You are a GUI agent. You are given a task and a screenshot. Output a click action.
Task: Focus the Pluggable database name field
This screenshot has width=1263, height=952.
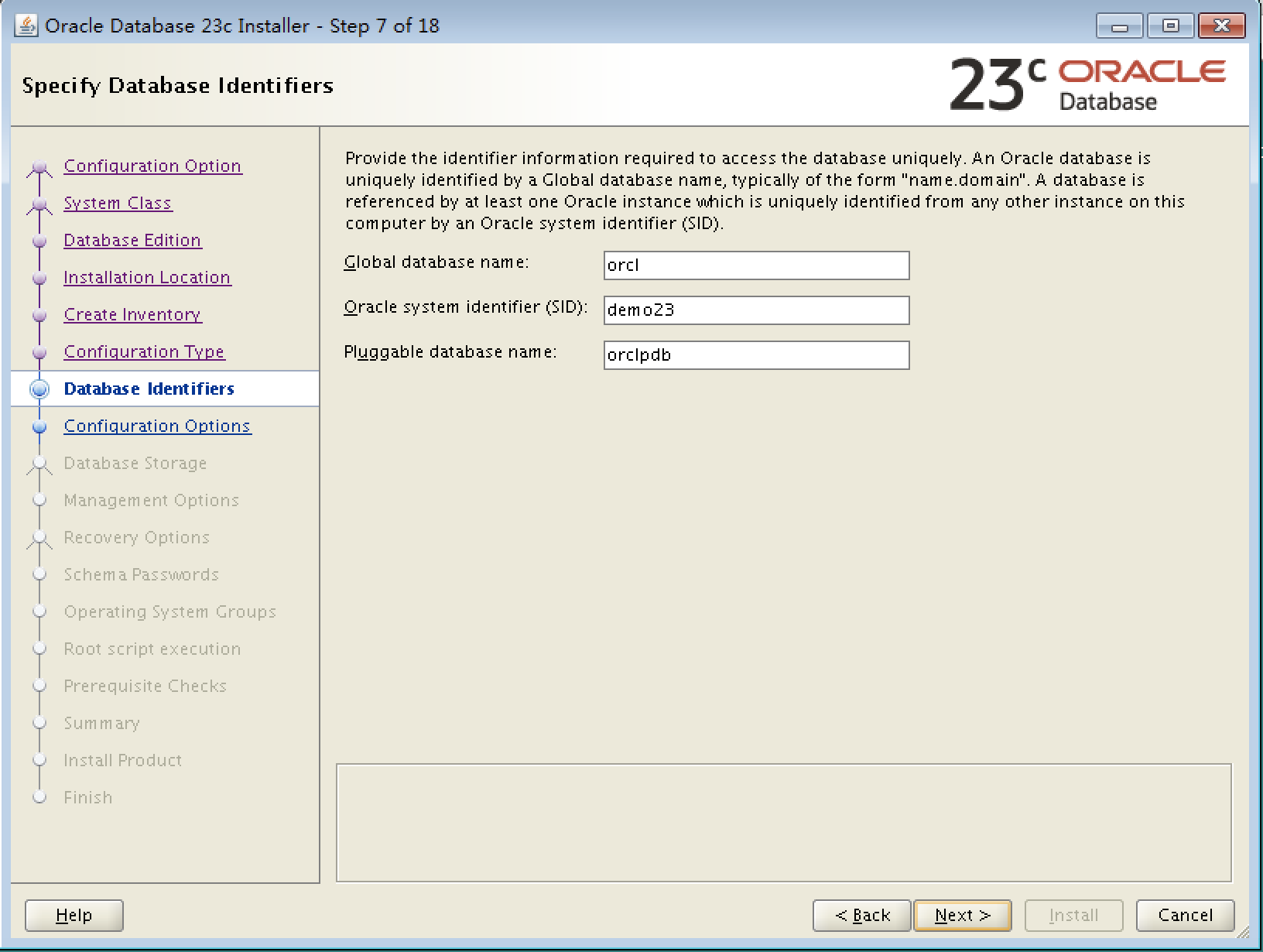tap(756, 355)
